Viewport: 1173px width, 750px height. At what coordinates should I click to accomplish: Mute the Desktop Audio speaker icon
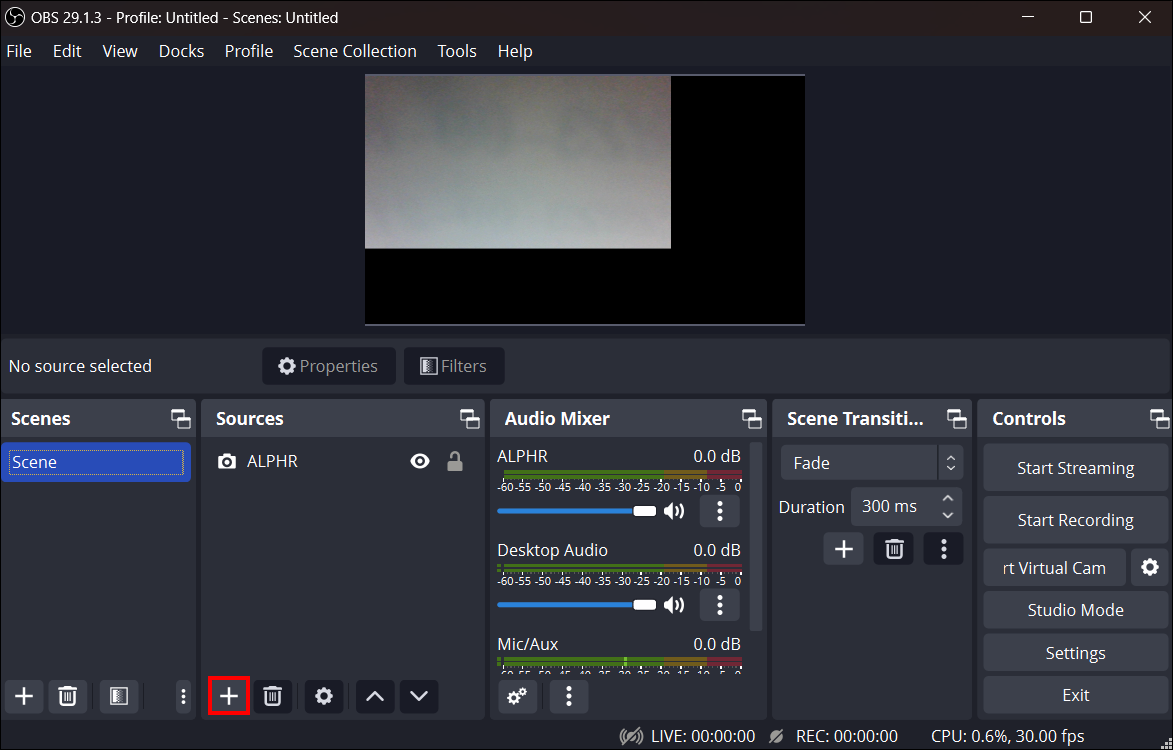point(674,604)
